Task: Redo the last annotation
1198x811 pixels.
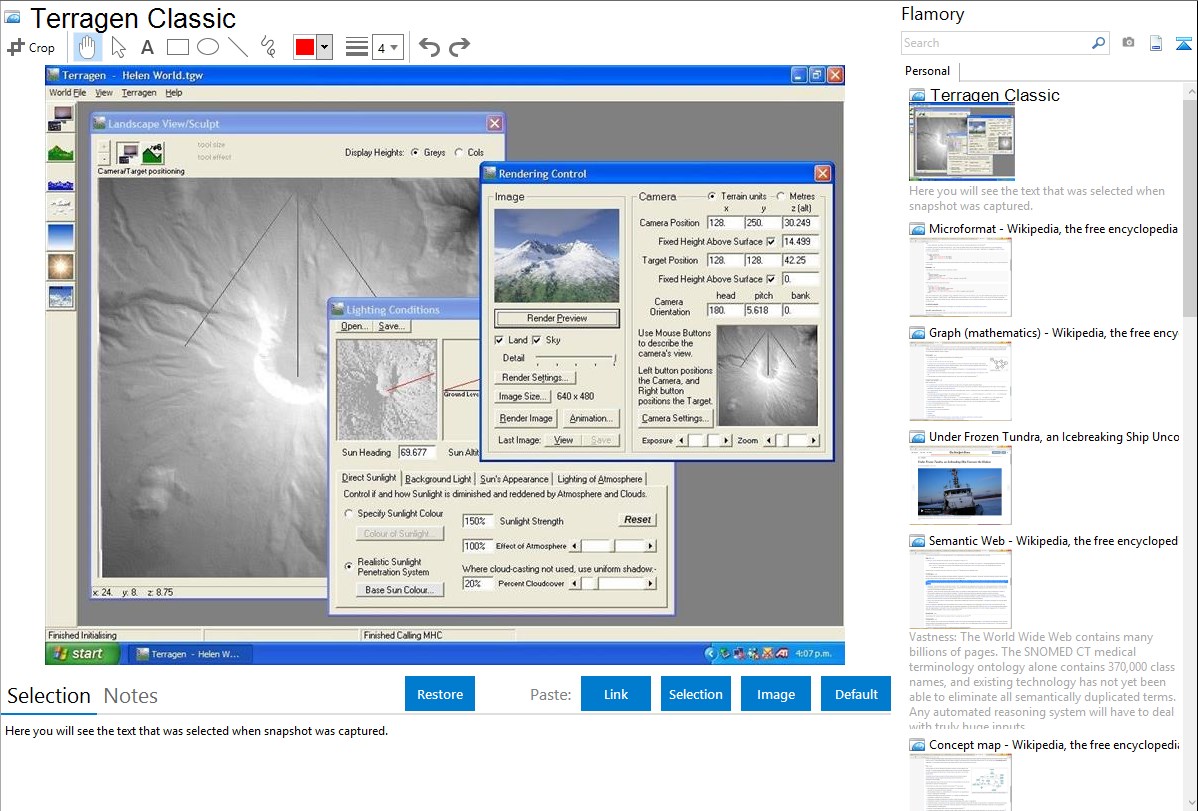Action: pyautogui.click(x=459, y=47)
